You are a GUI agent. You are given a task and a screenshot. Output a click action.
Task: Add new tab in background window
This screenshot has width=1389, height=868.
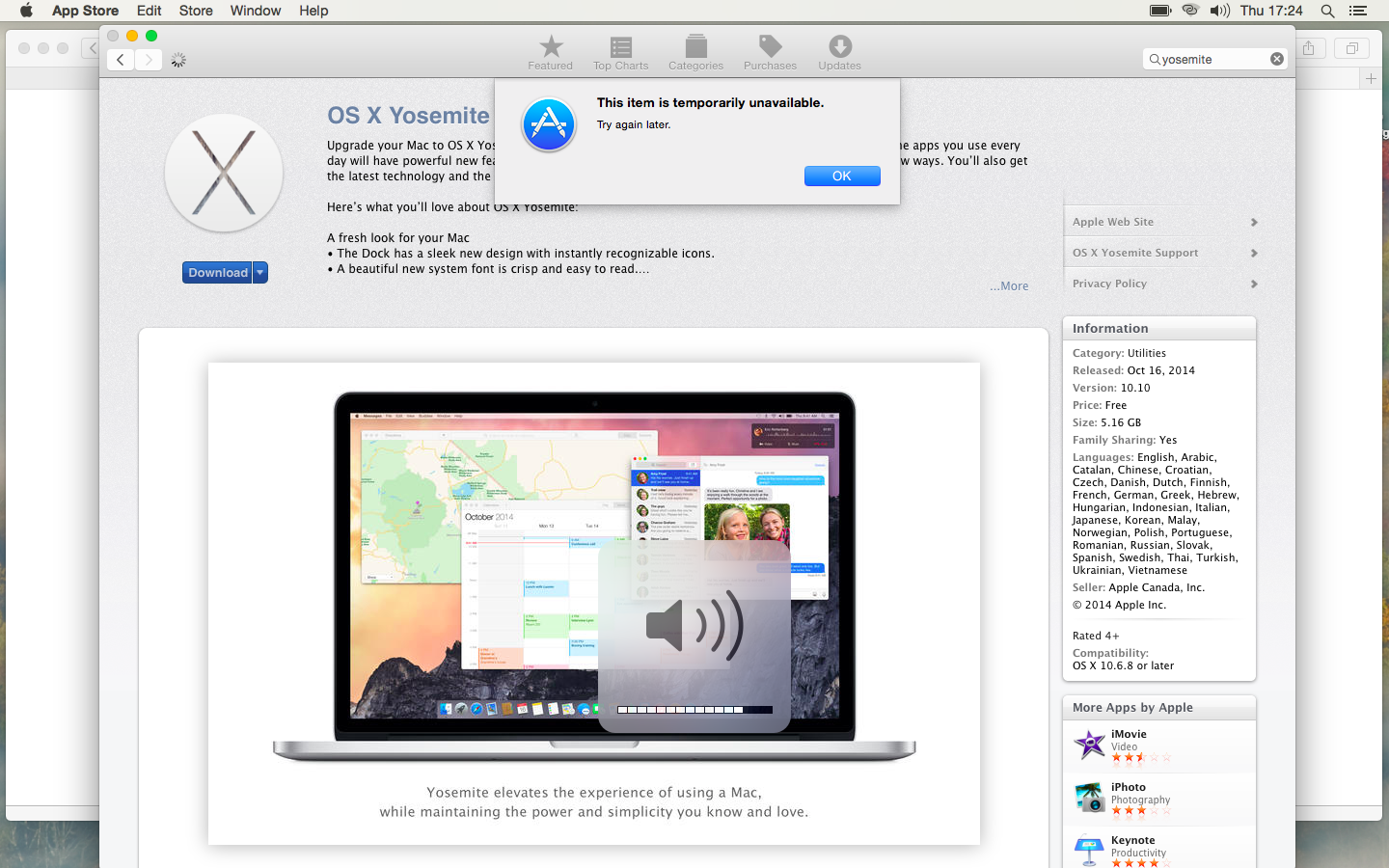pos(1371,79)
